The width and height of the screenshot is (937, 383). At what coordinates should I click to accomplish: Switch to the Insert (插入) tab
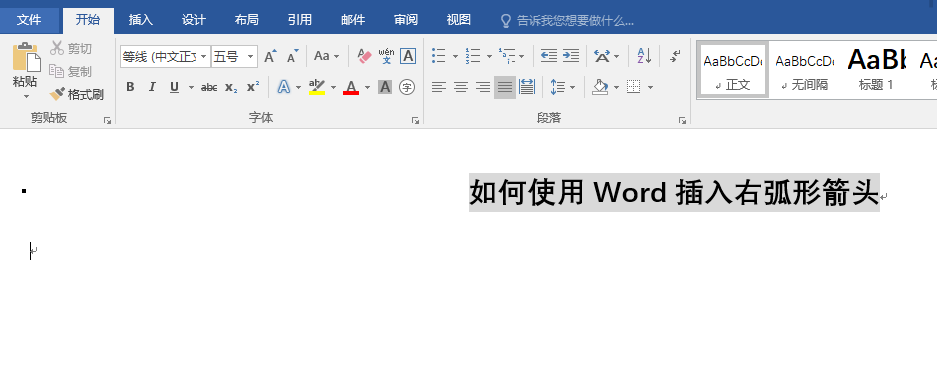tap(141, 20)
